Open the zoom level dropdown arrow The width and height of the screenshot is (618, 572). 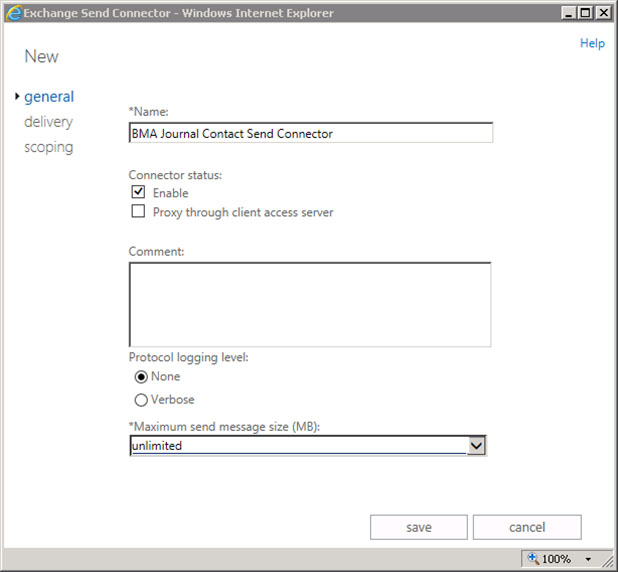pos(588,559)
